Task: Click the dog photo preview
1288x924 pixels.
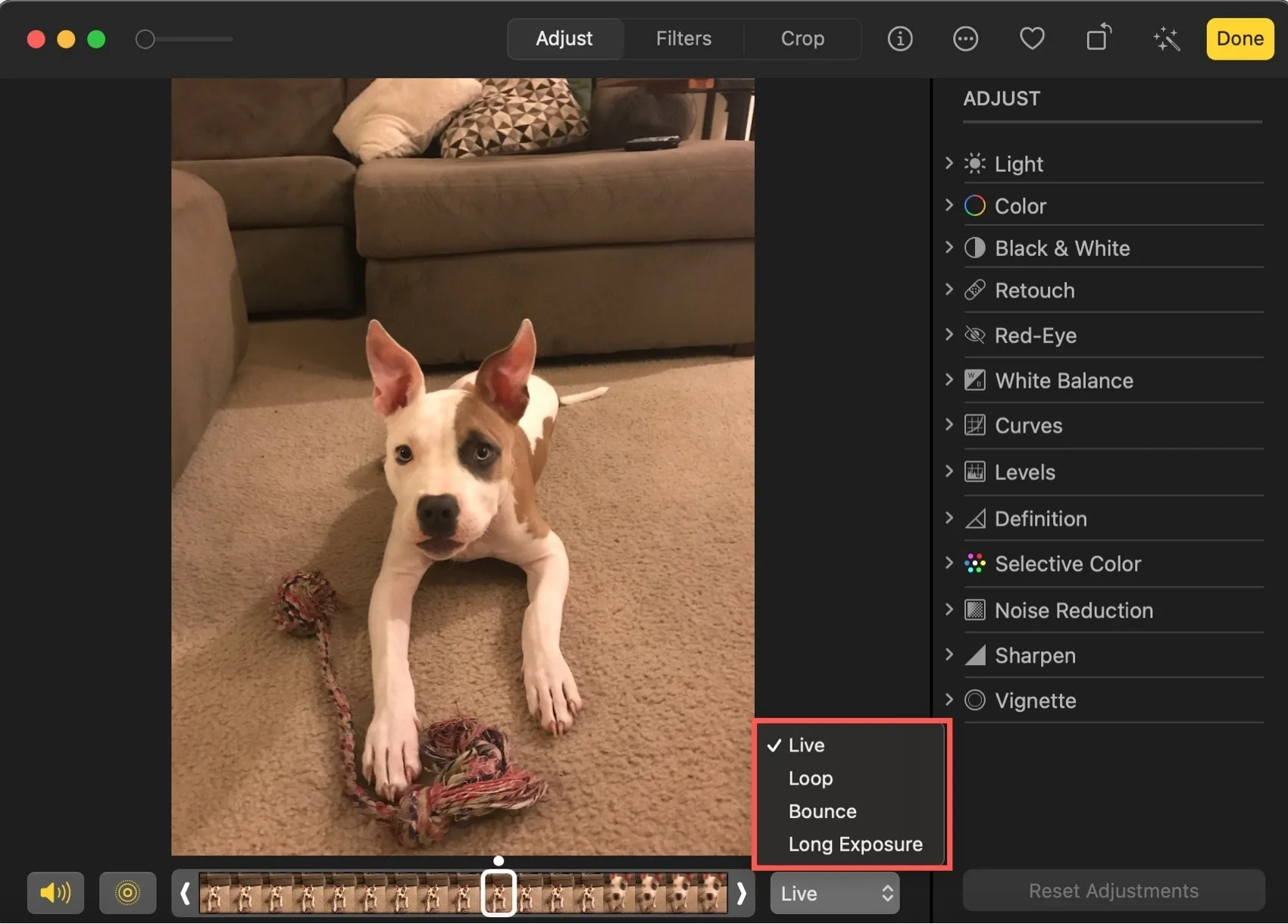Action: (x=463, y=467)
